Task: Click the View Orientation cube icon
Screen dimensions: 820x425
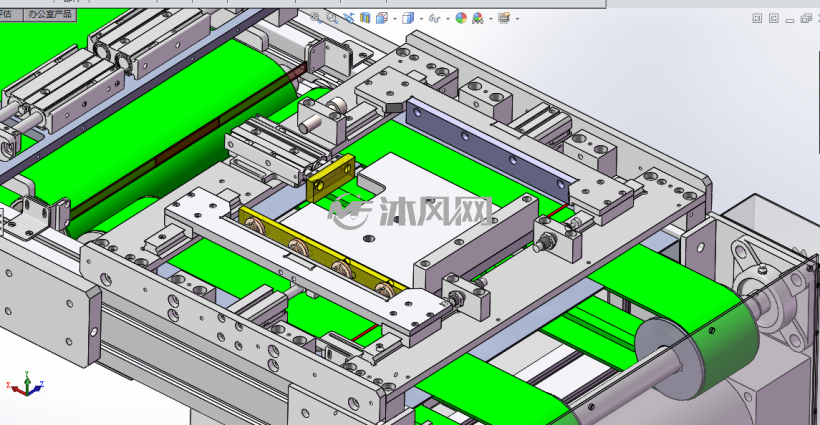Action: [382, 18]
